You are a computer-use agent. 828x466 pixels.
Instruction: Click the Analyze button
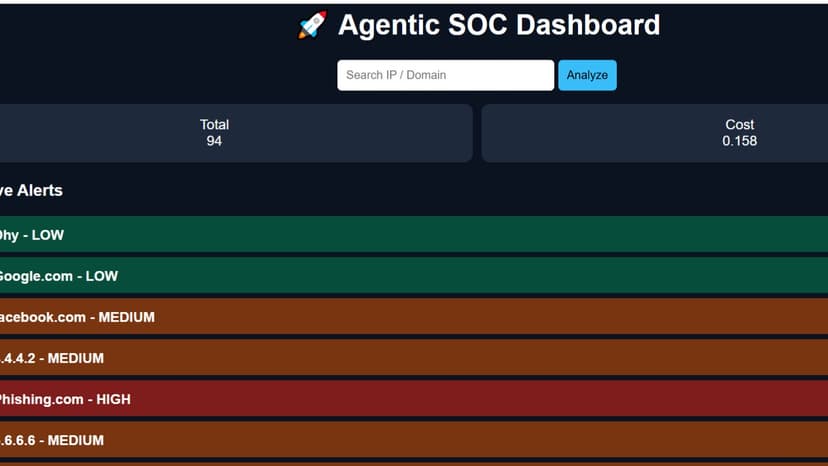click(587, 75)
